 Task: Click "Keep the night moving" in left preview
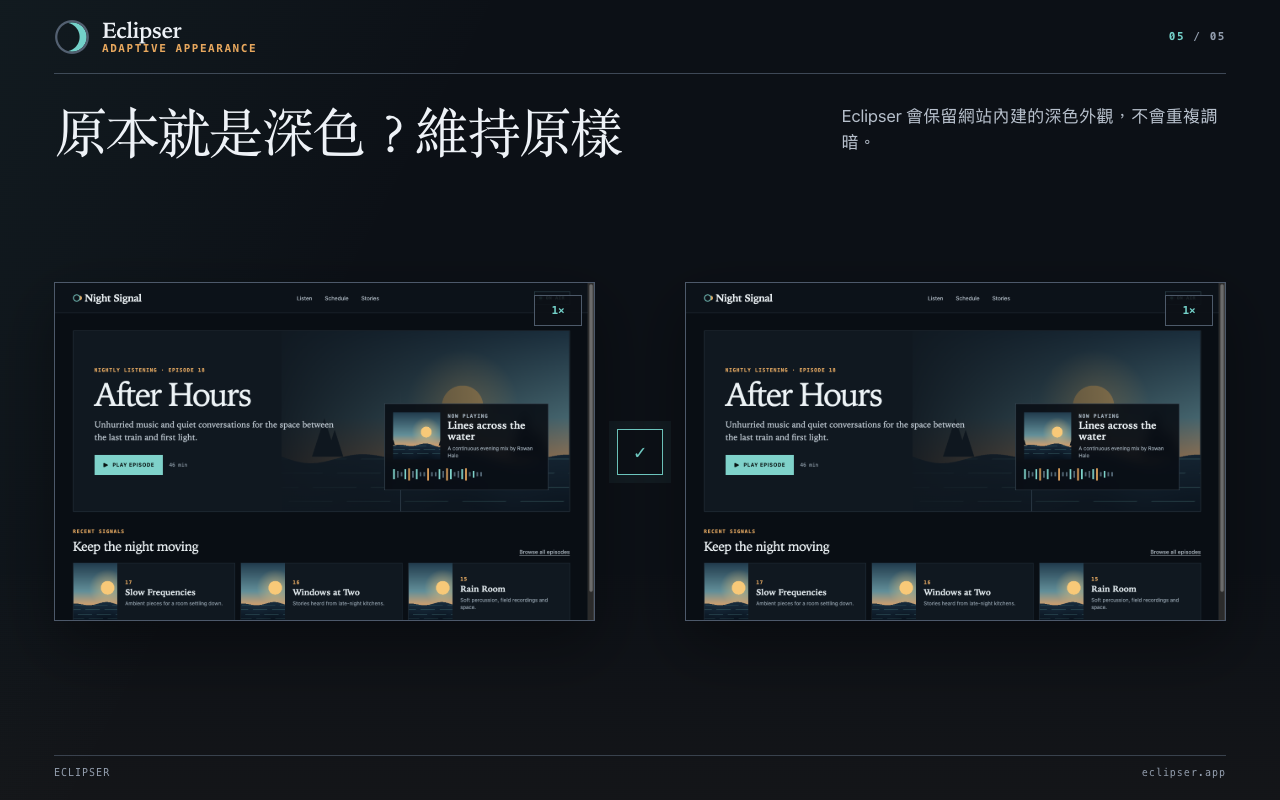tap(136, 547)
